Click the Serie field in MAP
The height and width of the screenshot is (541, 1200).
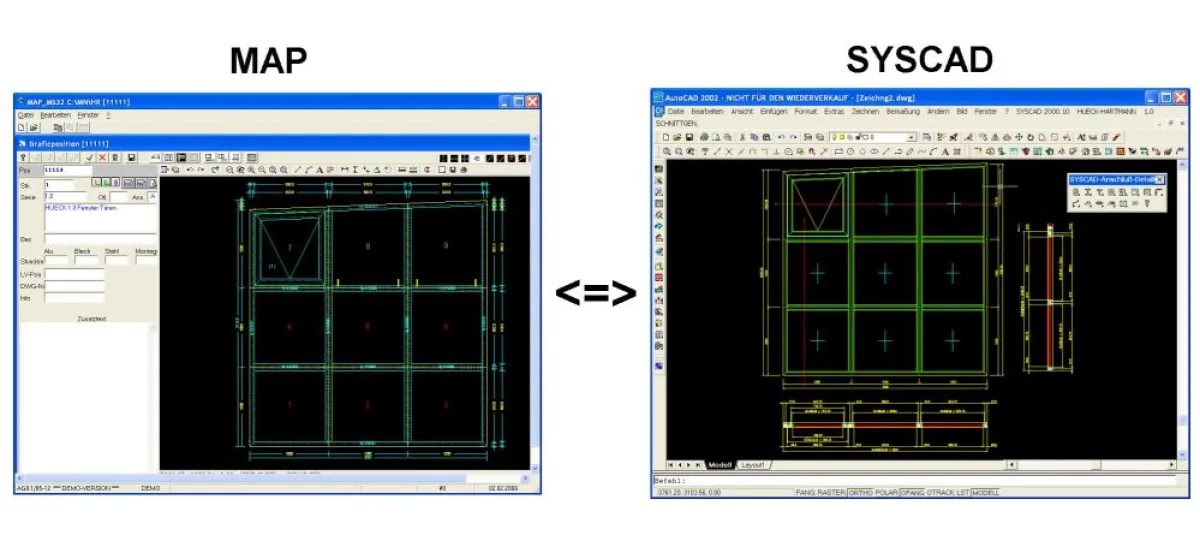pyautogui.click(x=66, y=197)
